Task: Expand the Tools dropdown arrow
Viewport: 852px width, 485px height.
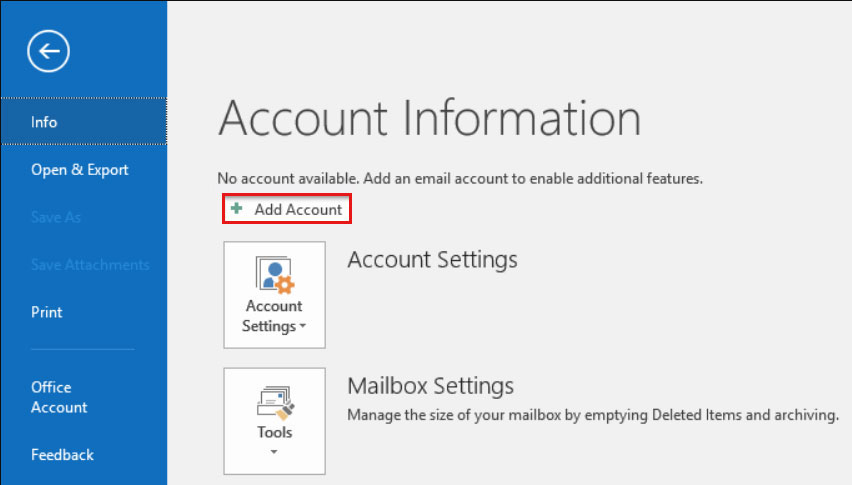Action: 274,451
